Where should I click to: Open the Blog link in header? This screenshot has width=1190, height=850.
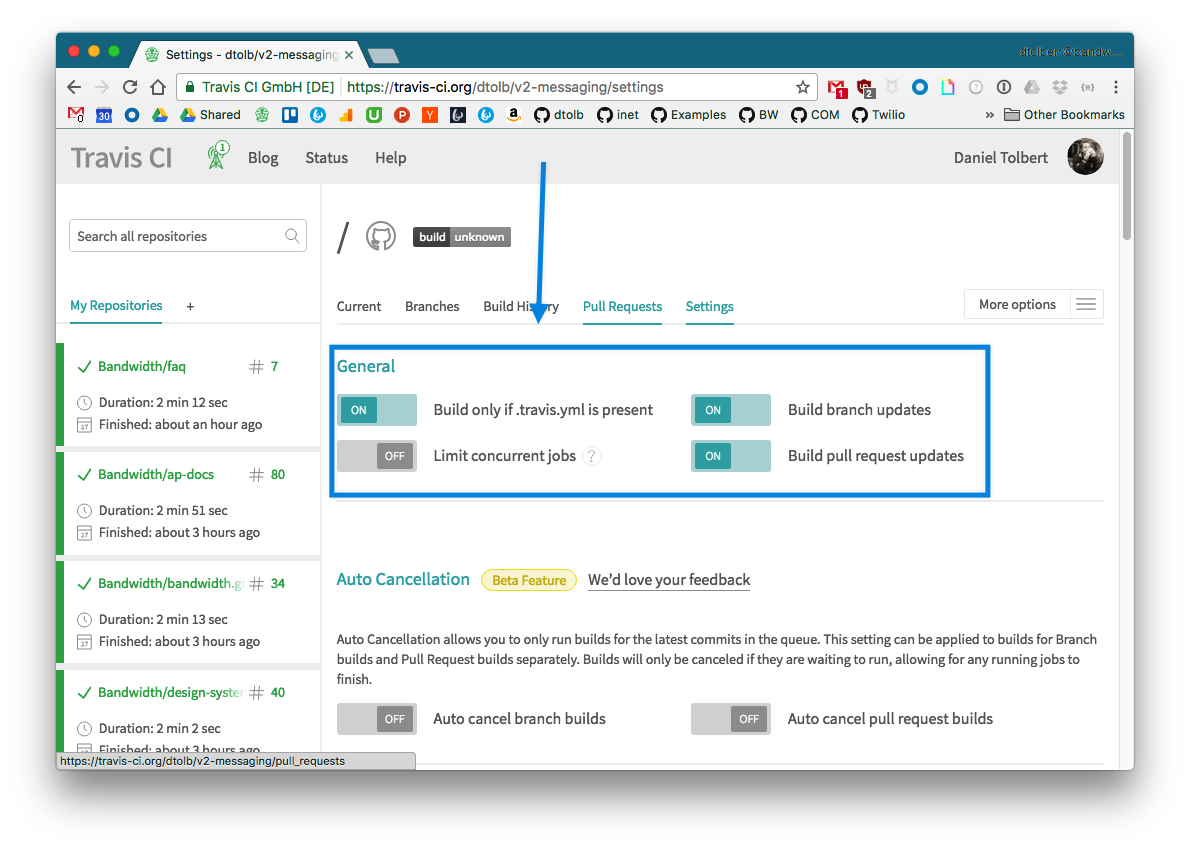coord(263,158)
